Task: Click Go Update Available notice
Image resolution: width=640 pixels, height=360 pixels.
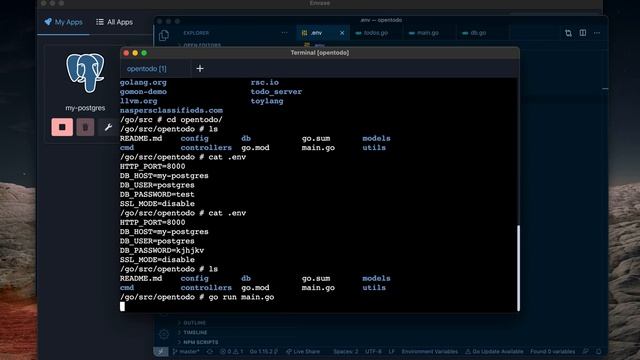Action: 494,351
